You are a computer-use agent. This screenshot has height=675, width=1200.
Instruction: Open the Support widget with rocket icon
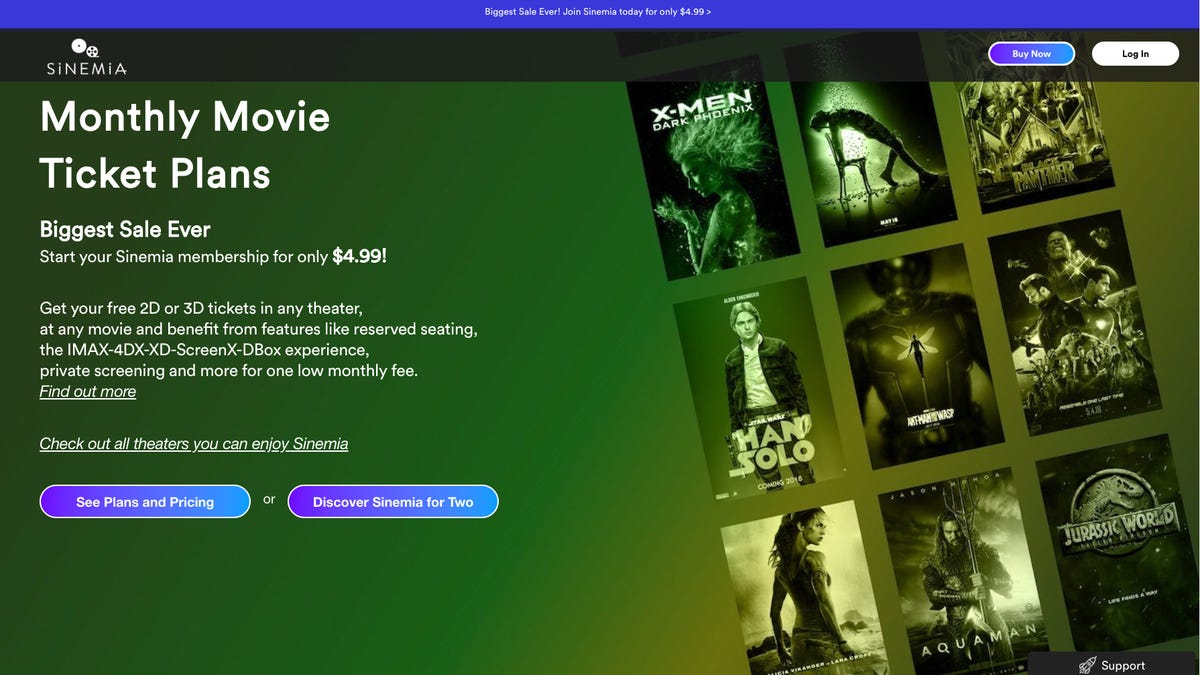tap(1112, 664)
